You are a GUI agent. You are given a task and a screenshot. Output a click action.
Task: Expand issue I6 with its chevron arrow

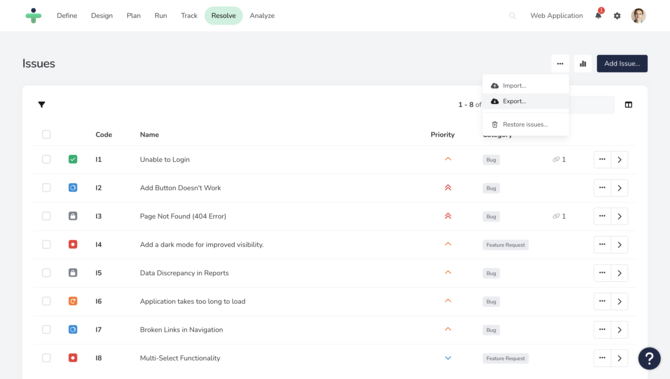pyautogui.click(x=619, y=301)
